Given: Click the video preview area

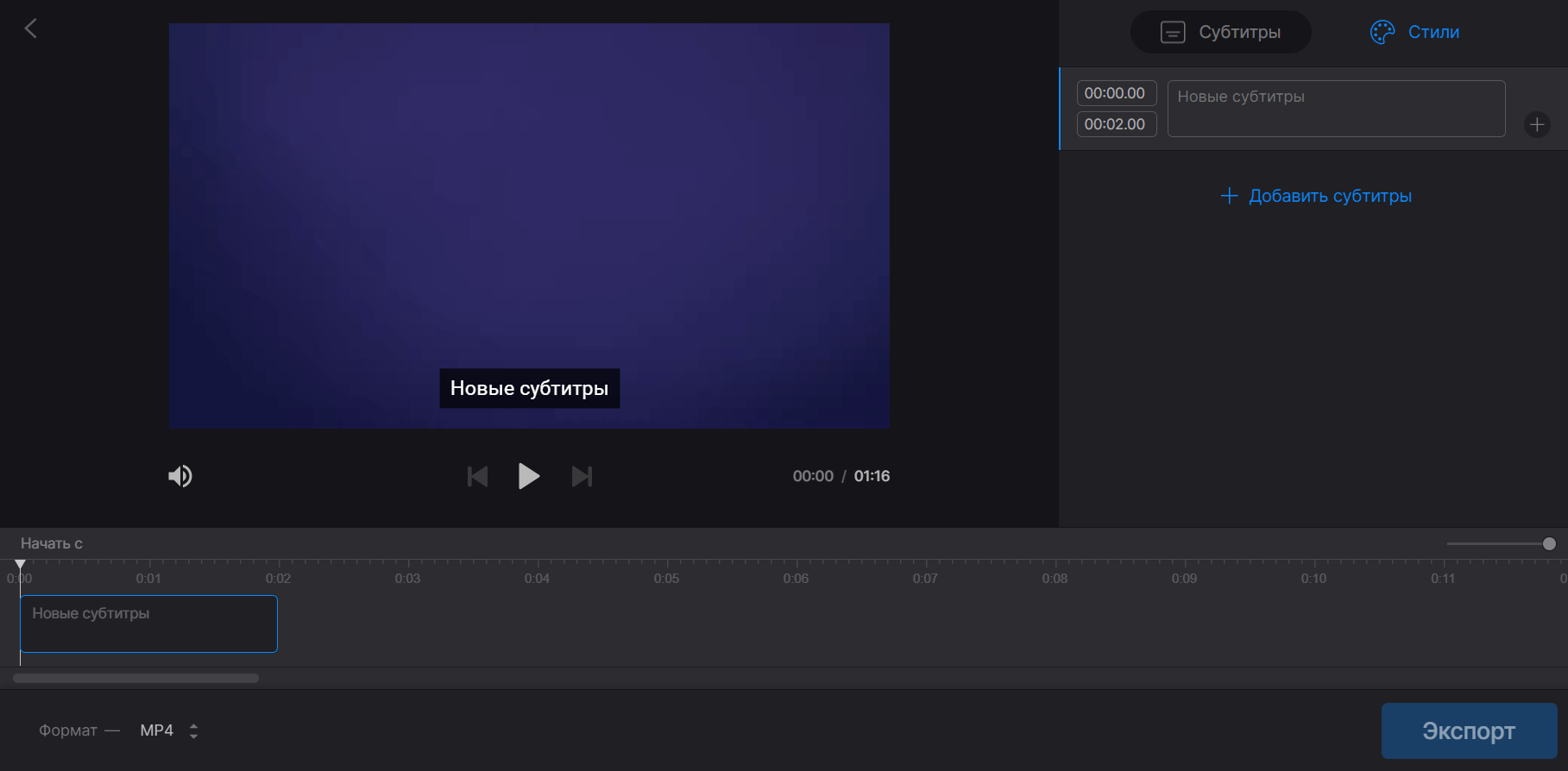Looking at the screenshot, I should [529, 226].
